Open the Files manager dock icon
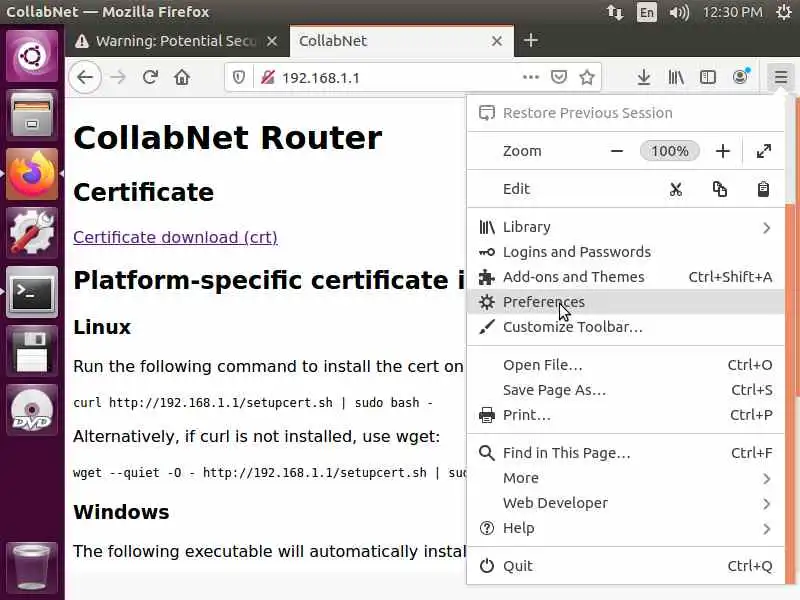 pyautogui.click(x=32, y=115)
